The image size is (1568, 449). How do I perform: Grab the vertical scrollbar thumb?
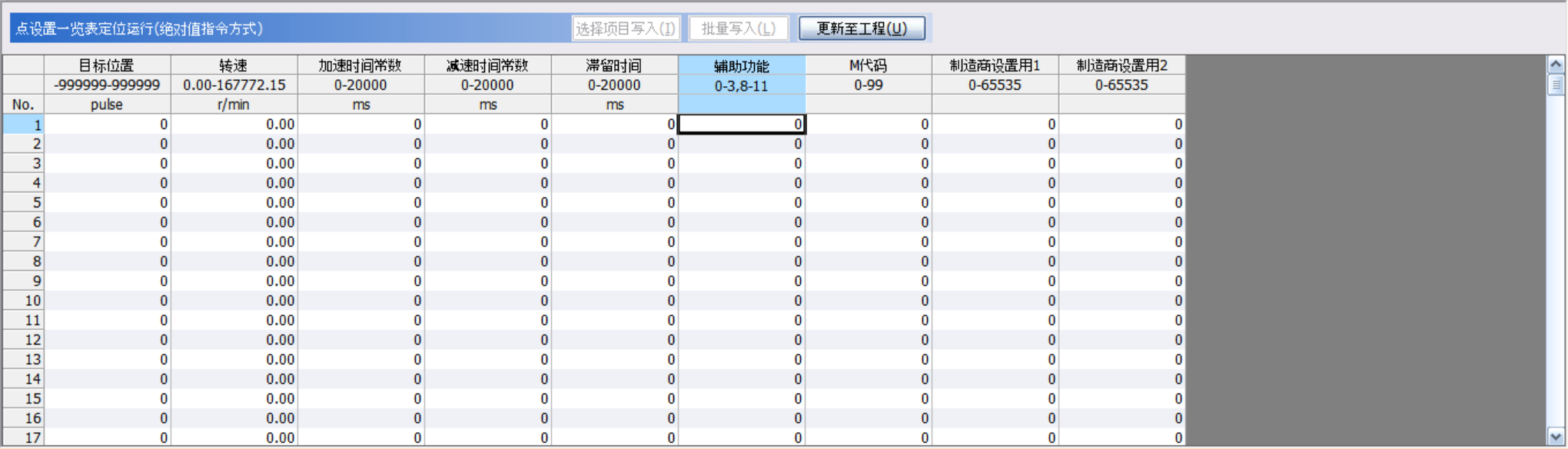1556,85
